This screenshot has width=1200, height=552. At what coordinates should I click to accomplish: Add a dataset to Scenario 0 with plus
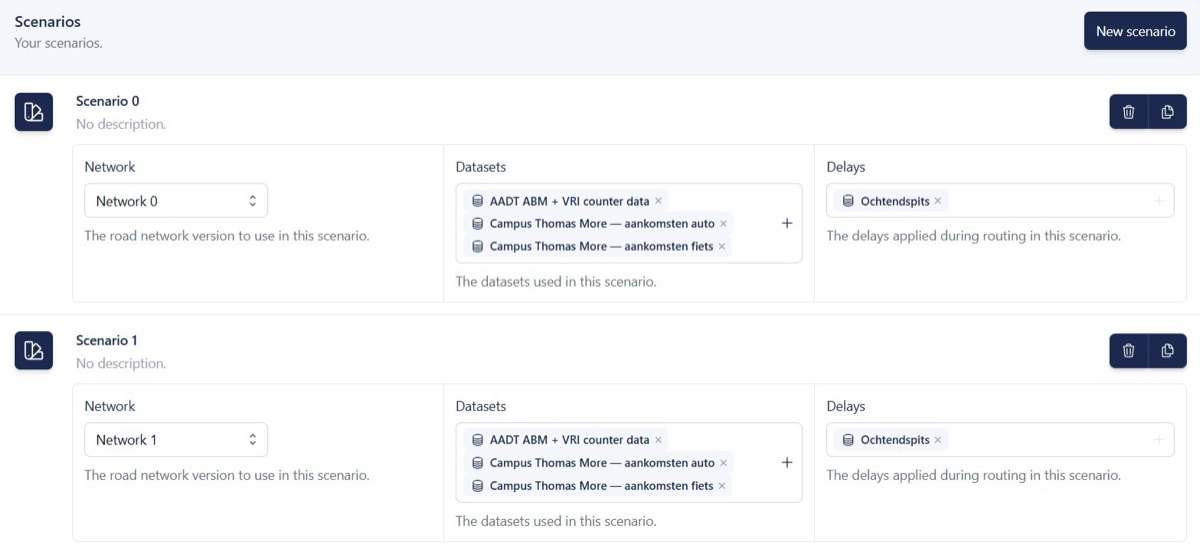click(787, 223)
